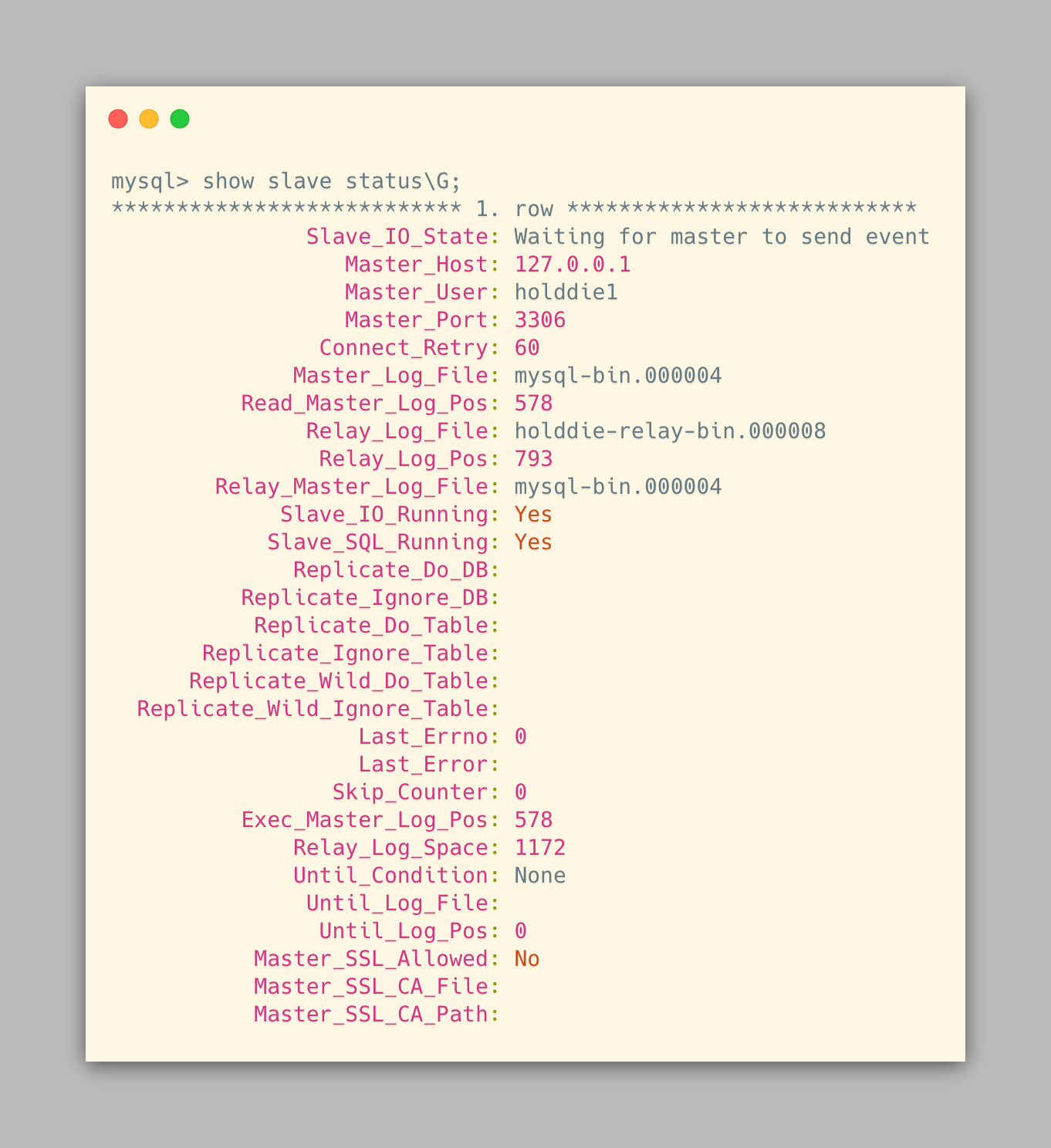The height and width of the screenshot is (1148, 1051).
Task: Click the Skip_Counter value 0
Action: [521, 792]
